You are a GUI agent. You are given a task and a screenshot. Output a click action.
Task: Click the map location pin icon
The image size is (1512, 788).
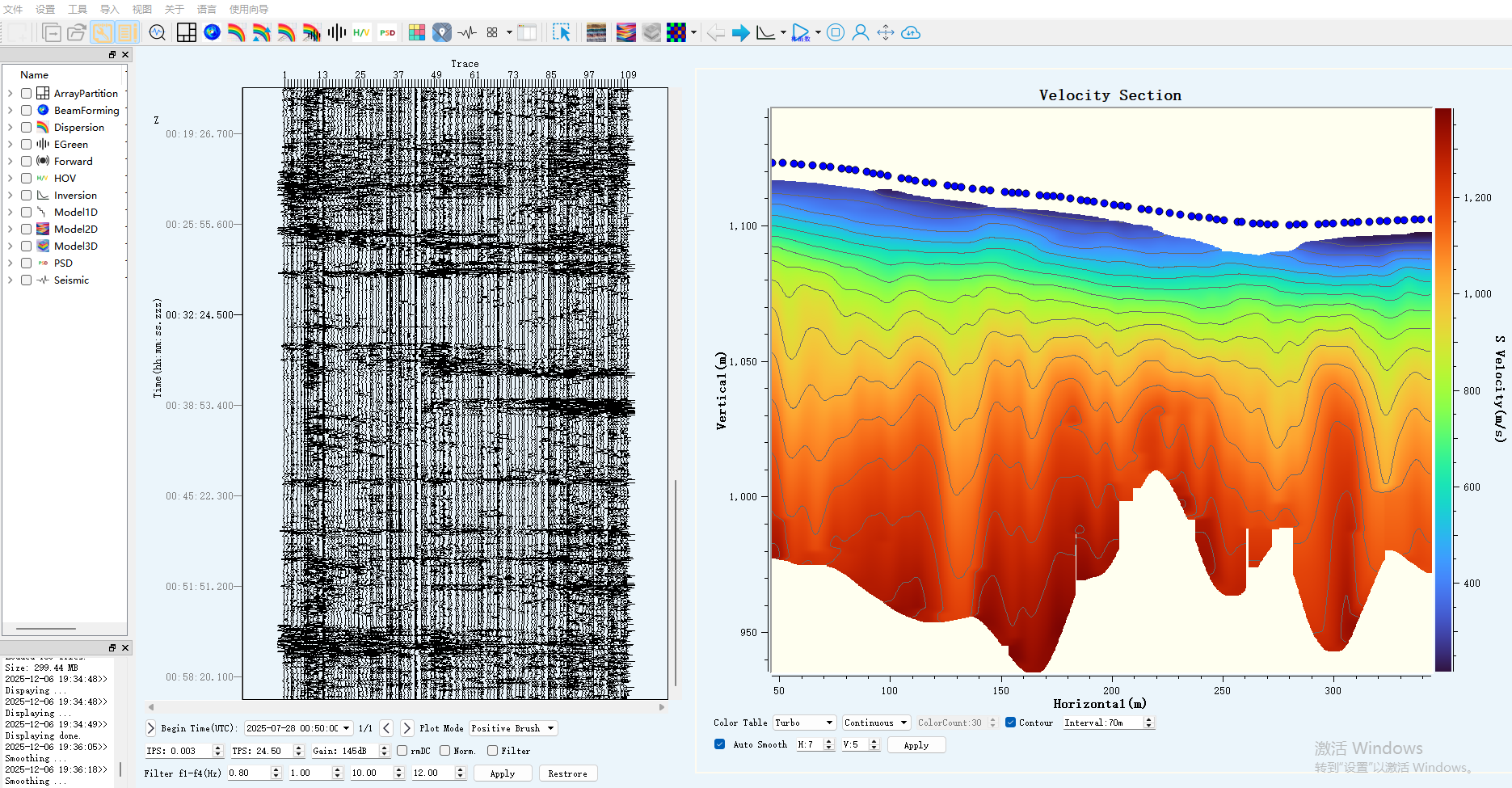[x=442, y=32]
